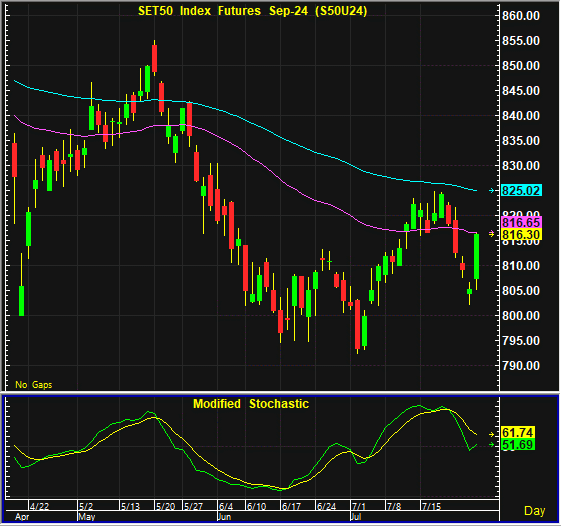The height and width of the screenshot is (526, 561).
Task: Click the 790.00 price axis level
Action: point(521,366)
